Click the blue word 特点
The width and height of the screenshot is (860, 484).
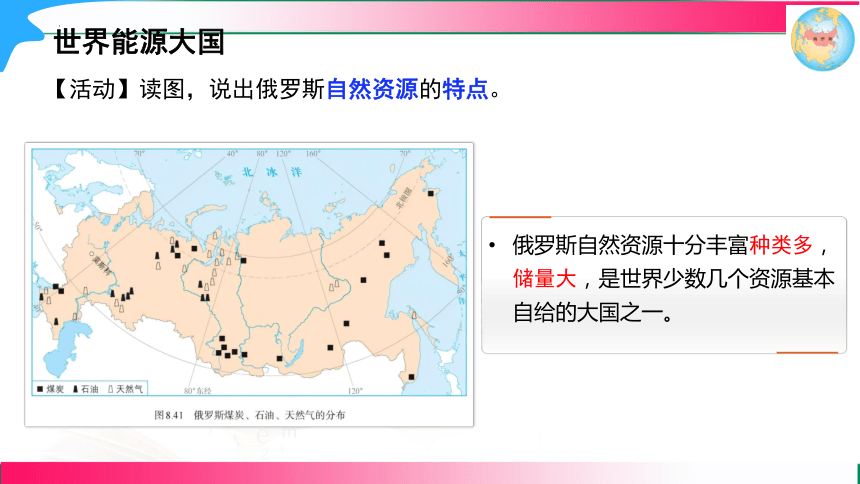[465, 89]
